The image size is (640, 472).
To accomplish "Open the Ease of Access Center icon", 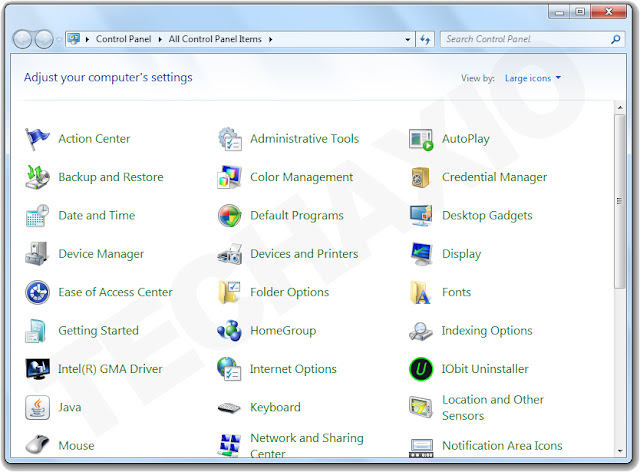I will pyautogui.click(x=37, y=292).
